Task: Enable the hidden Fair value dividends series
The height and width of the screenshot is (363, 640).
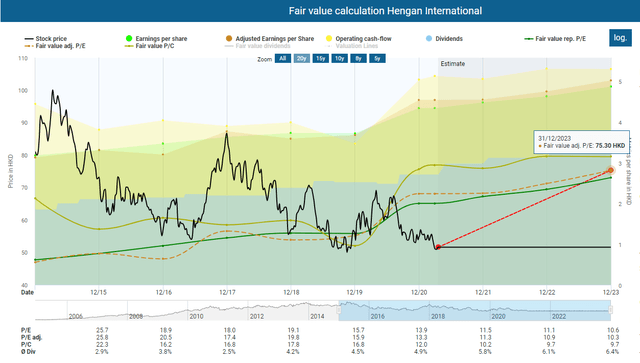Action: pyautogui.click(x=258, y=46)
